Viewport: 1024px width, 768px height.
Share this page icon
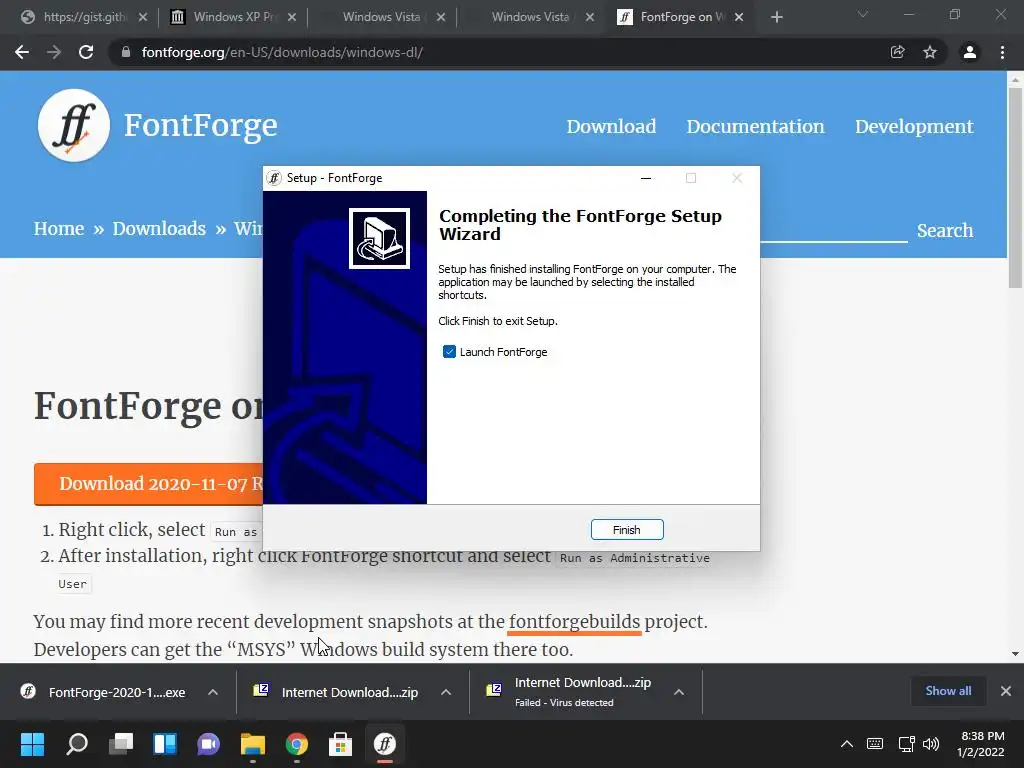(x=897, y=52)
